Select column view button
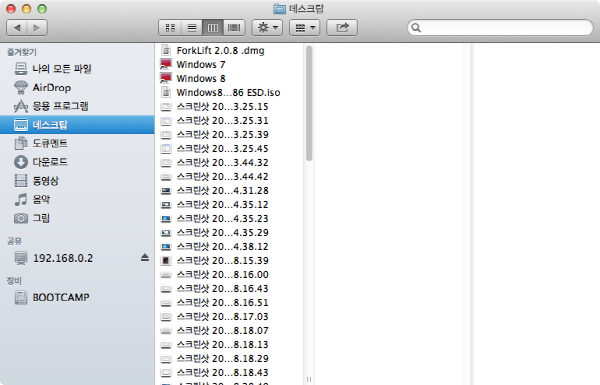Viewport: 600px width, 385px height. [213, 28]
